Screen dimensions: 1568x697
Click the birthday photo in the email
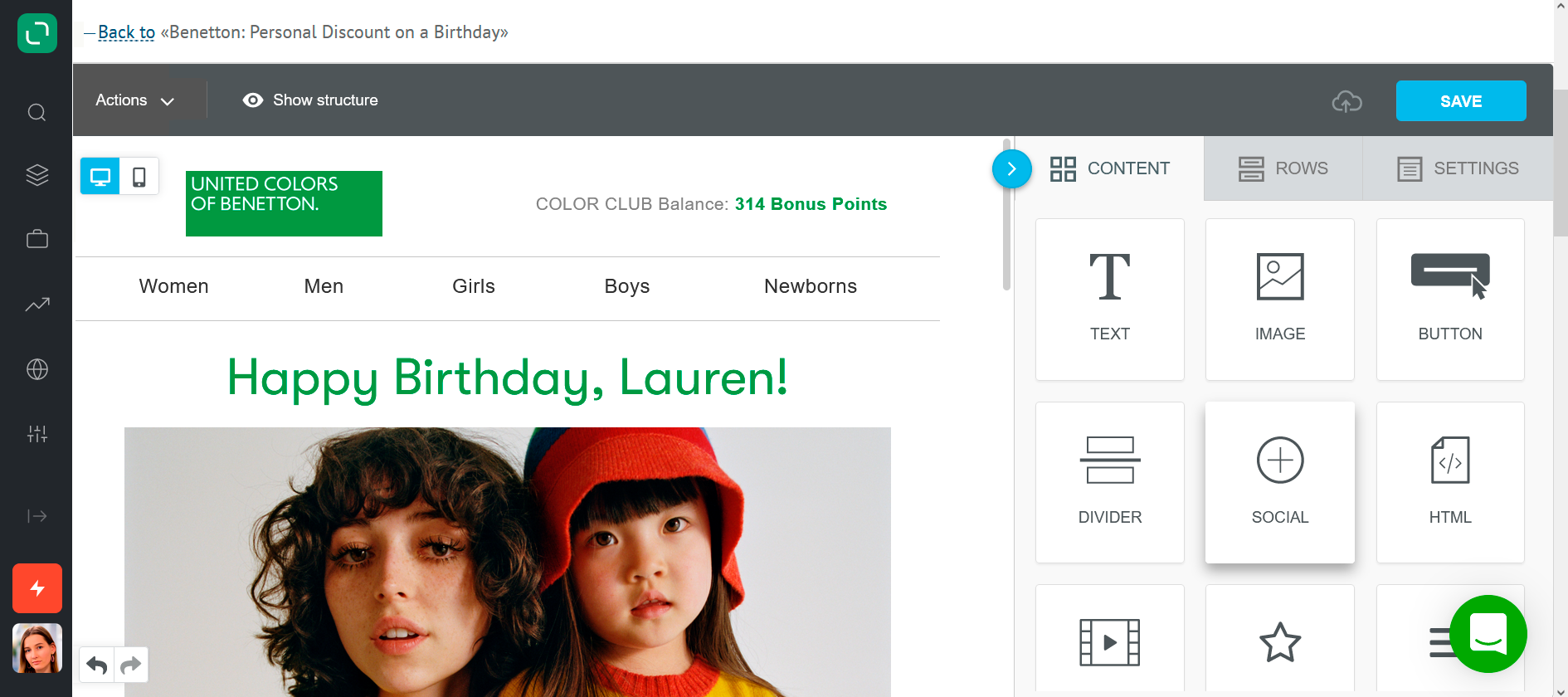tap(508, 562)
